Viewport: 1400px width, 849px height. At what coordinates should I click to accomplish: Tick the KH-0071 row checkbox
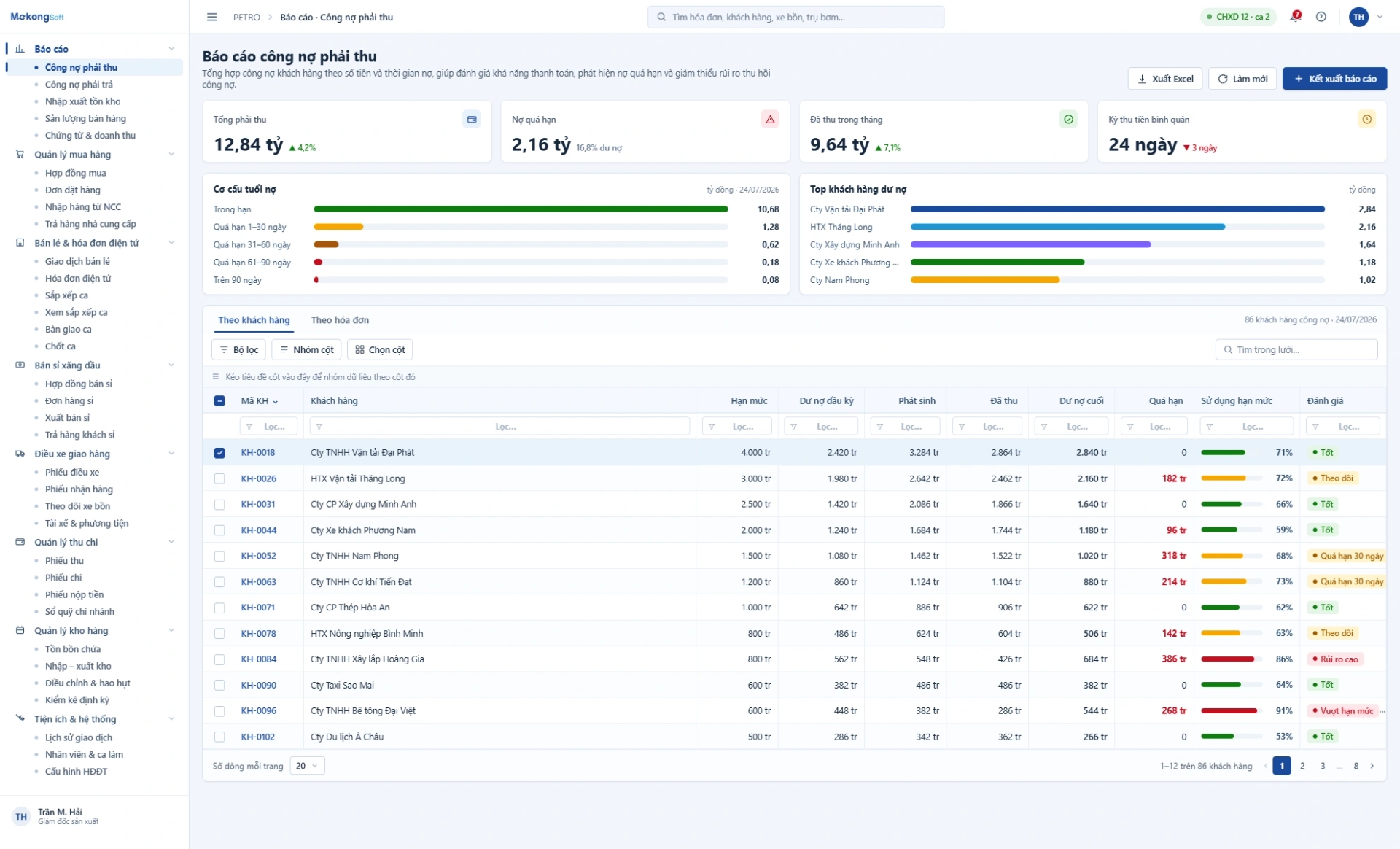(x=219, y=608)
